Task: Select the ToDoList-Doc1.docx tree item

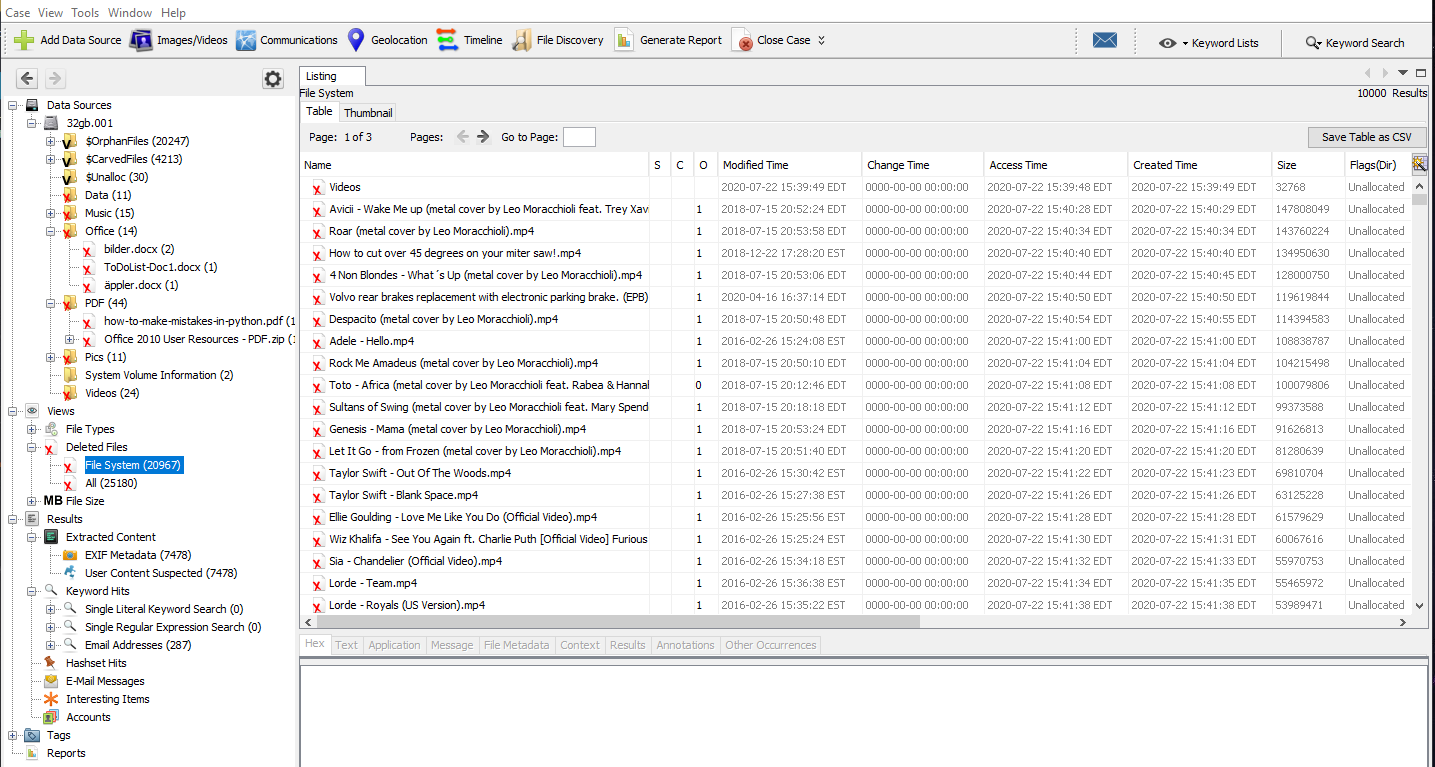Action: [x=160, y=267]
